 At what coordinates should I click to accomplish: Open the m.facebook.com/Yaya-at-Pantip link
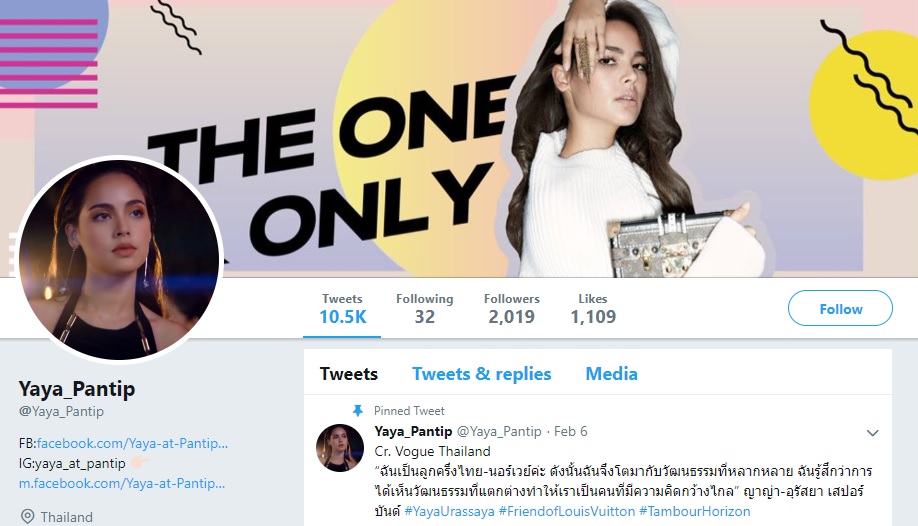122,484
